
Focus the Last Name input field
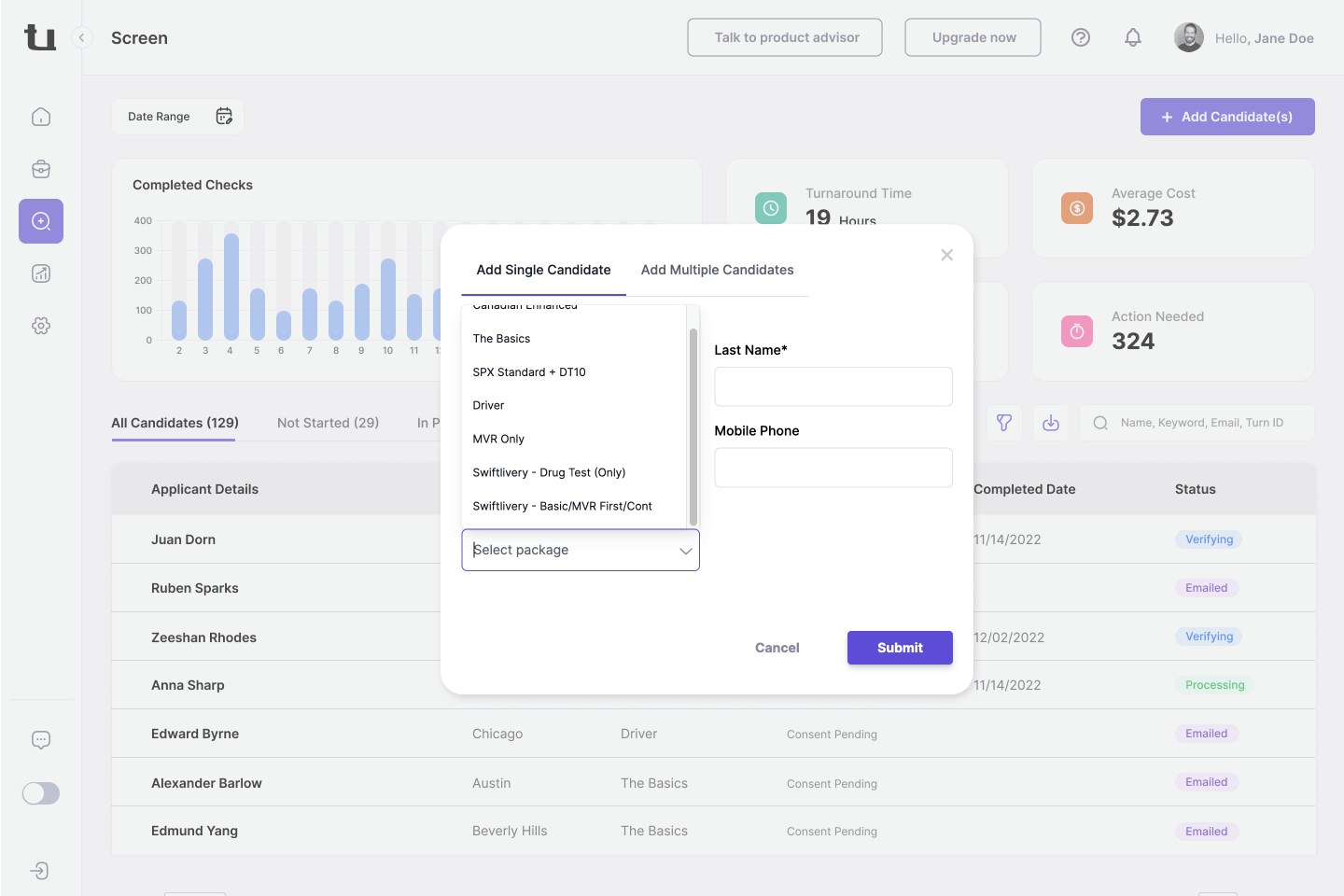[x=833, y=386]
